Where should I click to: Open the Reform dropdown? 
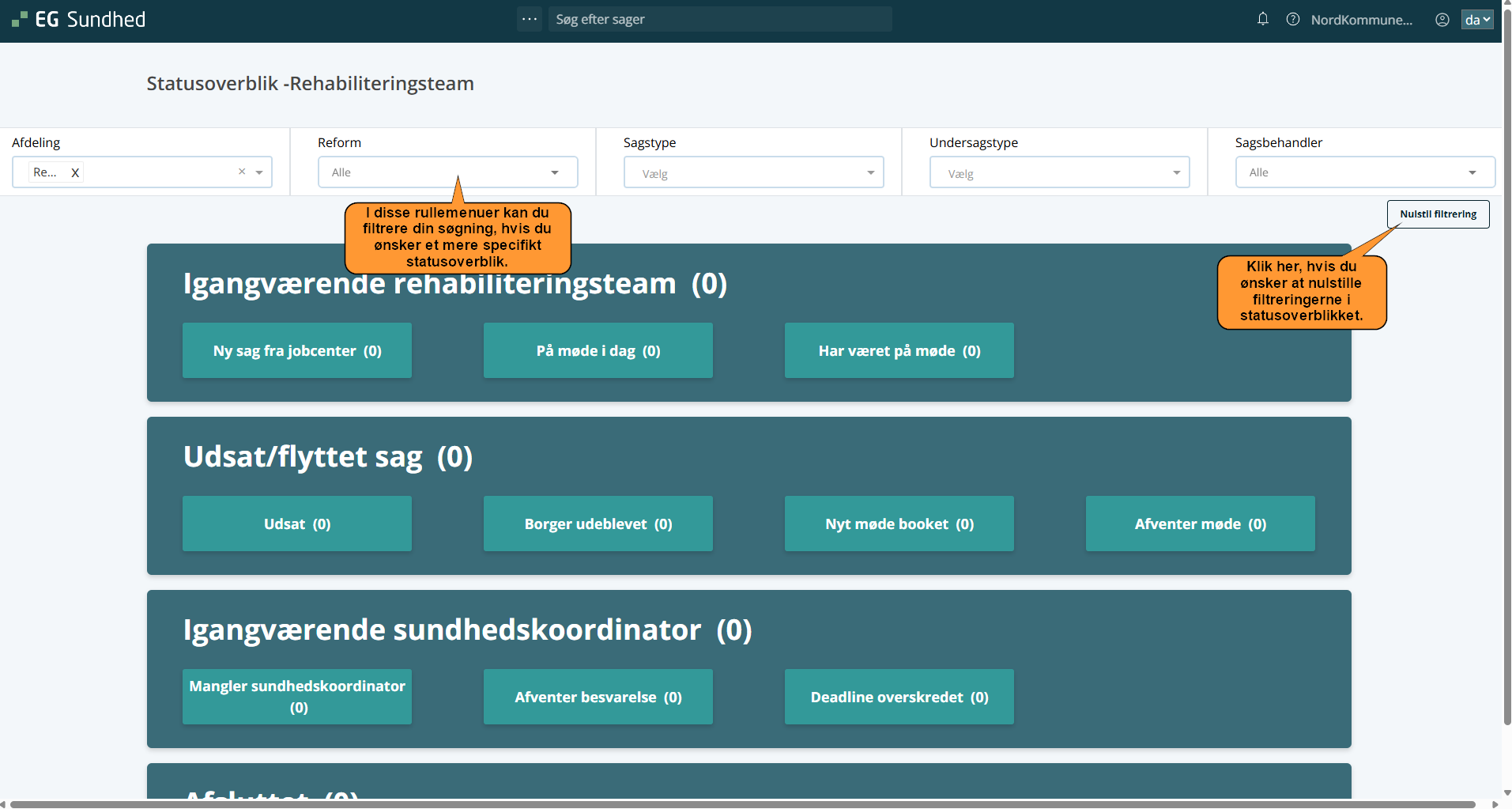point(447,172)
